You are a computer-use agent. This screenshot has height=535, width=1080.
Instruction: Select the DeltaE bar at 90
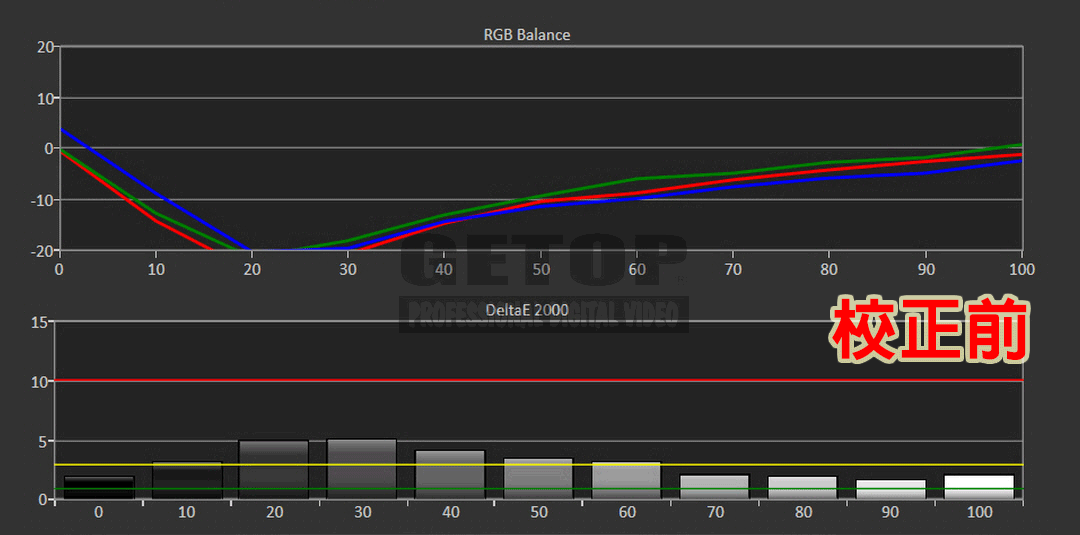890,490
